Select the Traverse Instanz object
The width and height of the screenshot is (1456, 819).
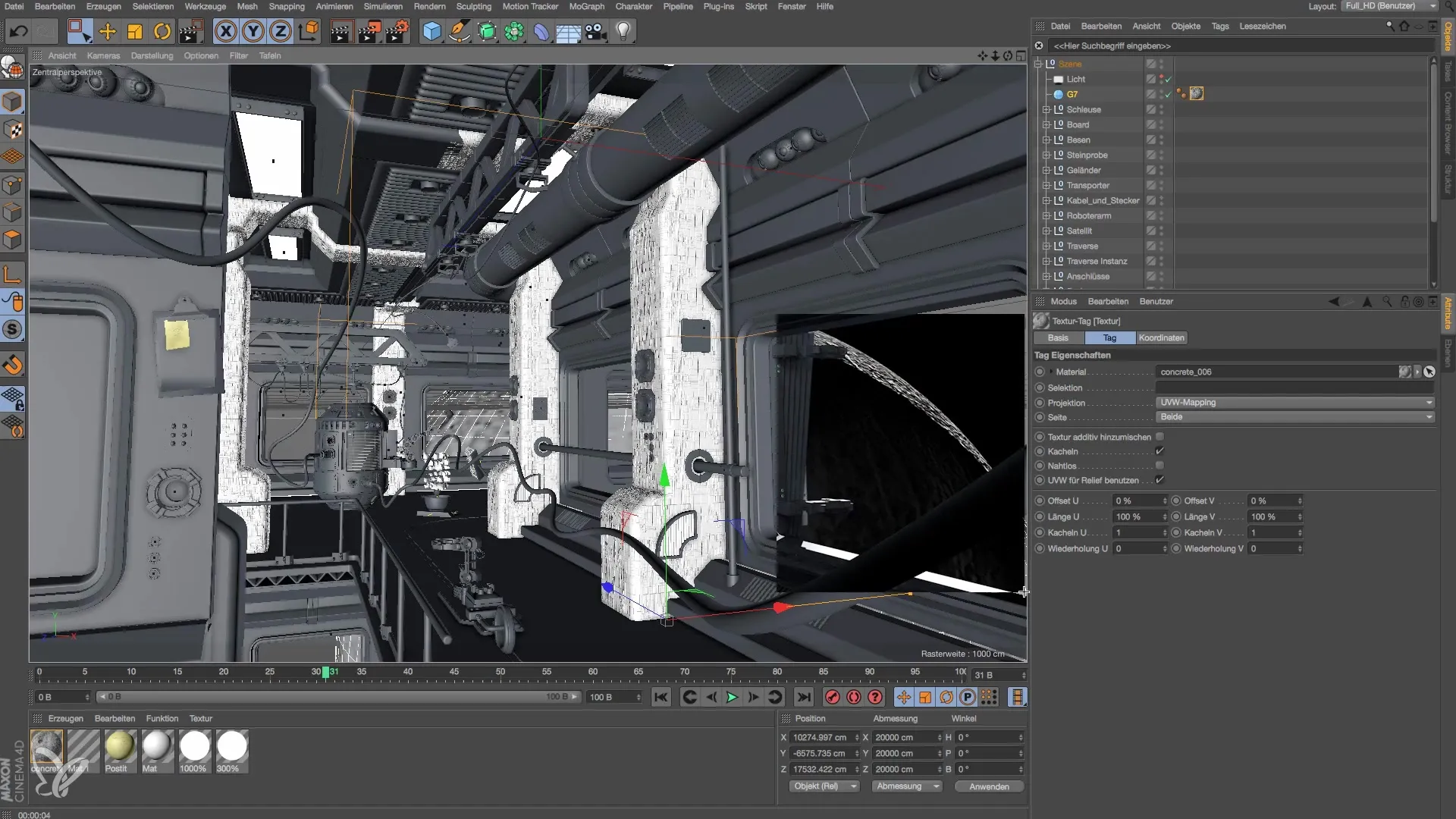pos(1097,261)
